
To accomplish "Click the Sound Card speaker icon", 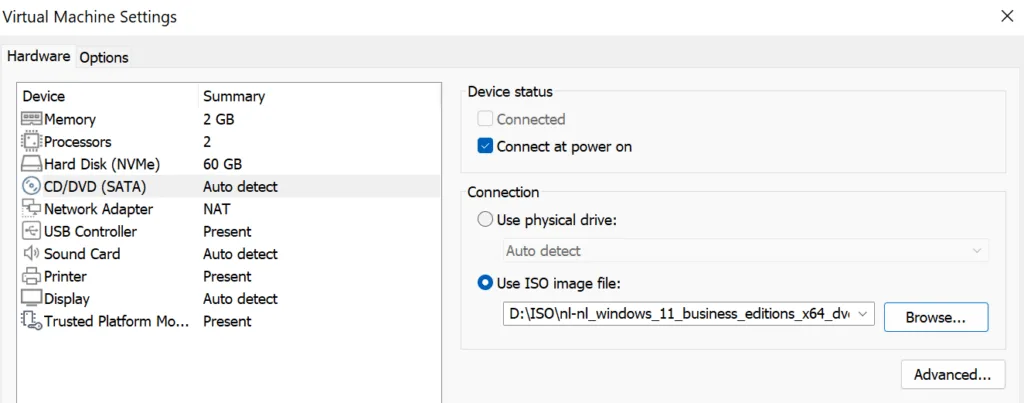I will click(31, 254).
